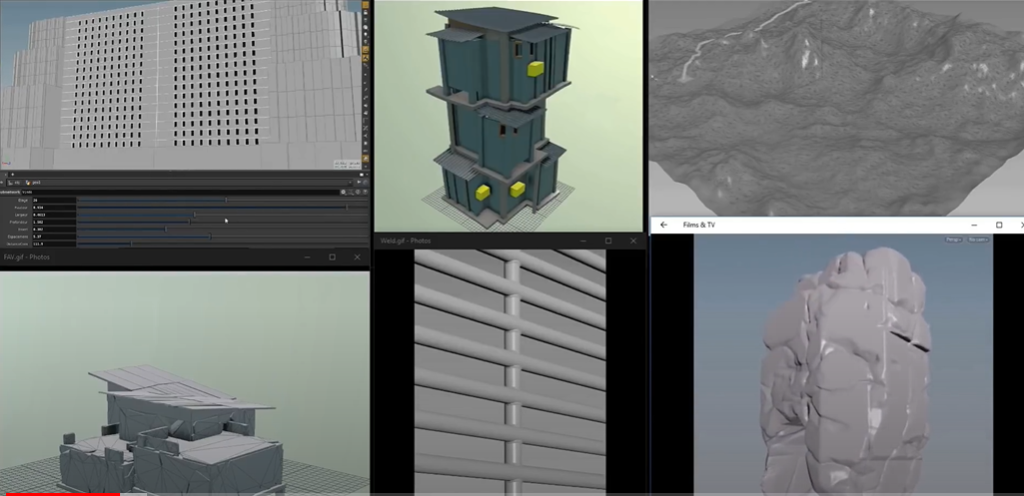Close the Weld.gif Photos window

point(633,241)
